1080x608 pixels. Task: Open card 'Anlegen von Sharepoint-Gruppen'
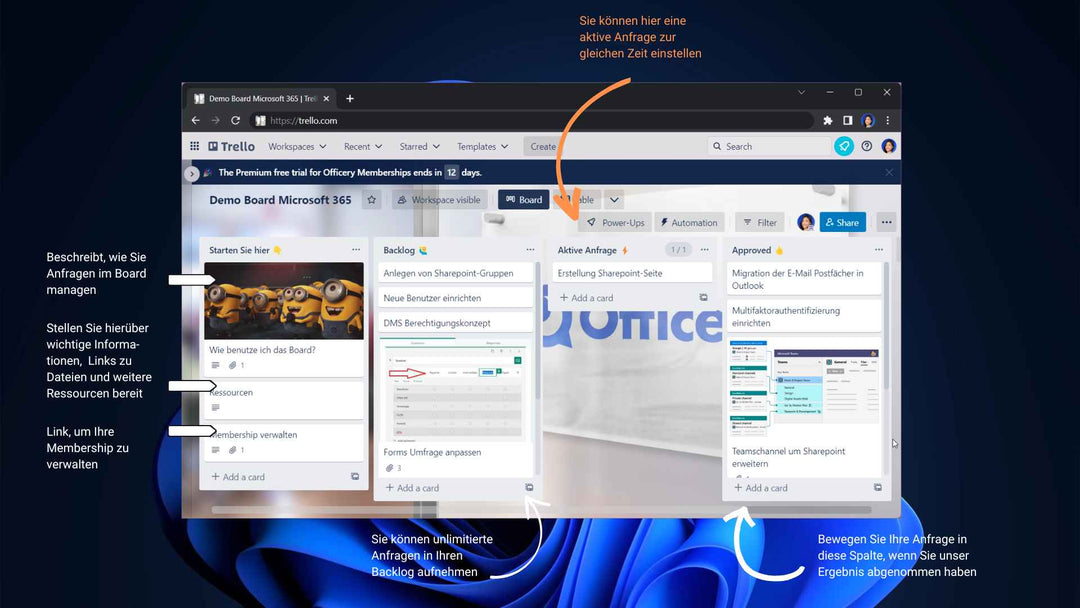456,273
